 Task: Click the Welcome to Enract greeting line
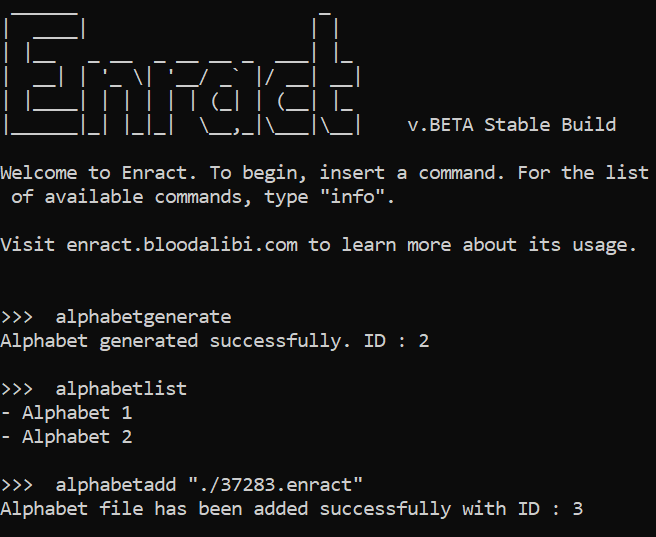[x=325, y=184]
